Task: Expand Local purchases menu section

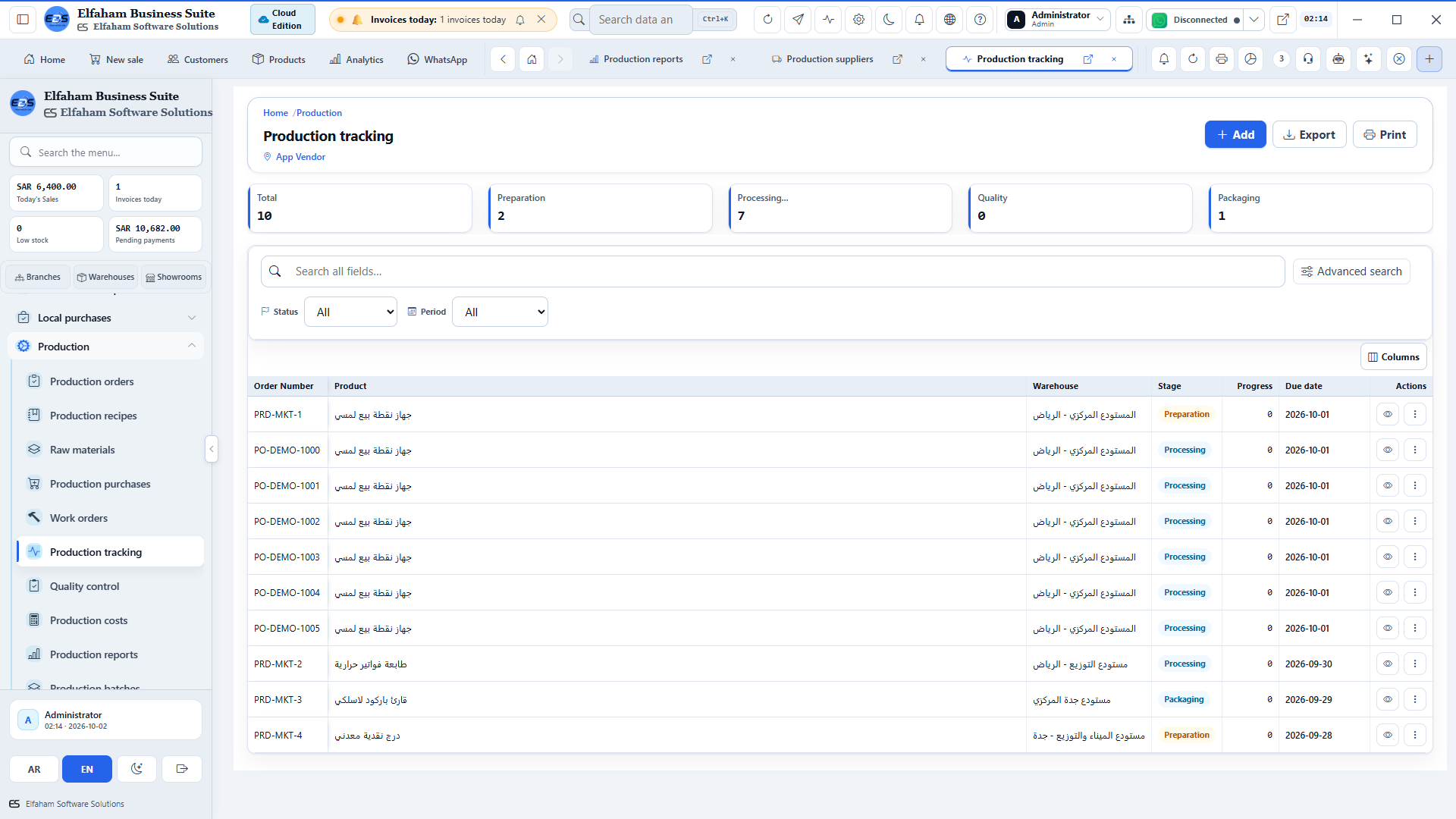Action: tap(106, 318)
